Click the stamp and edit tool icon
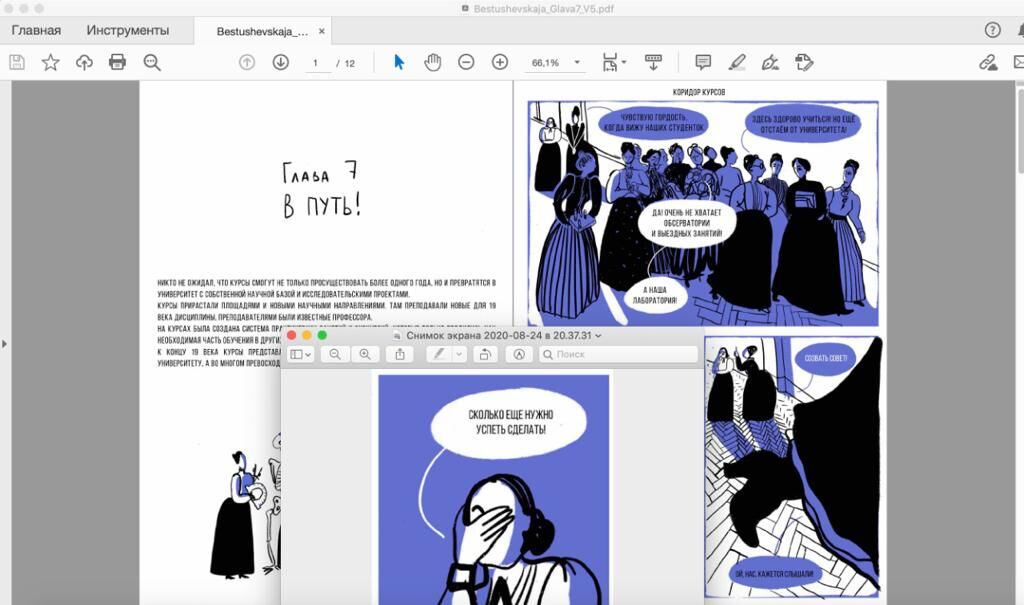The image size is (1024, 605). pos(804,62)
